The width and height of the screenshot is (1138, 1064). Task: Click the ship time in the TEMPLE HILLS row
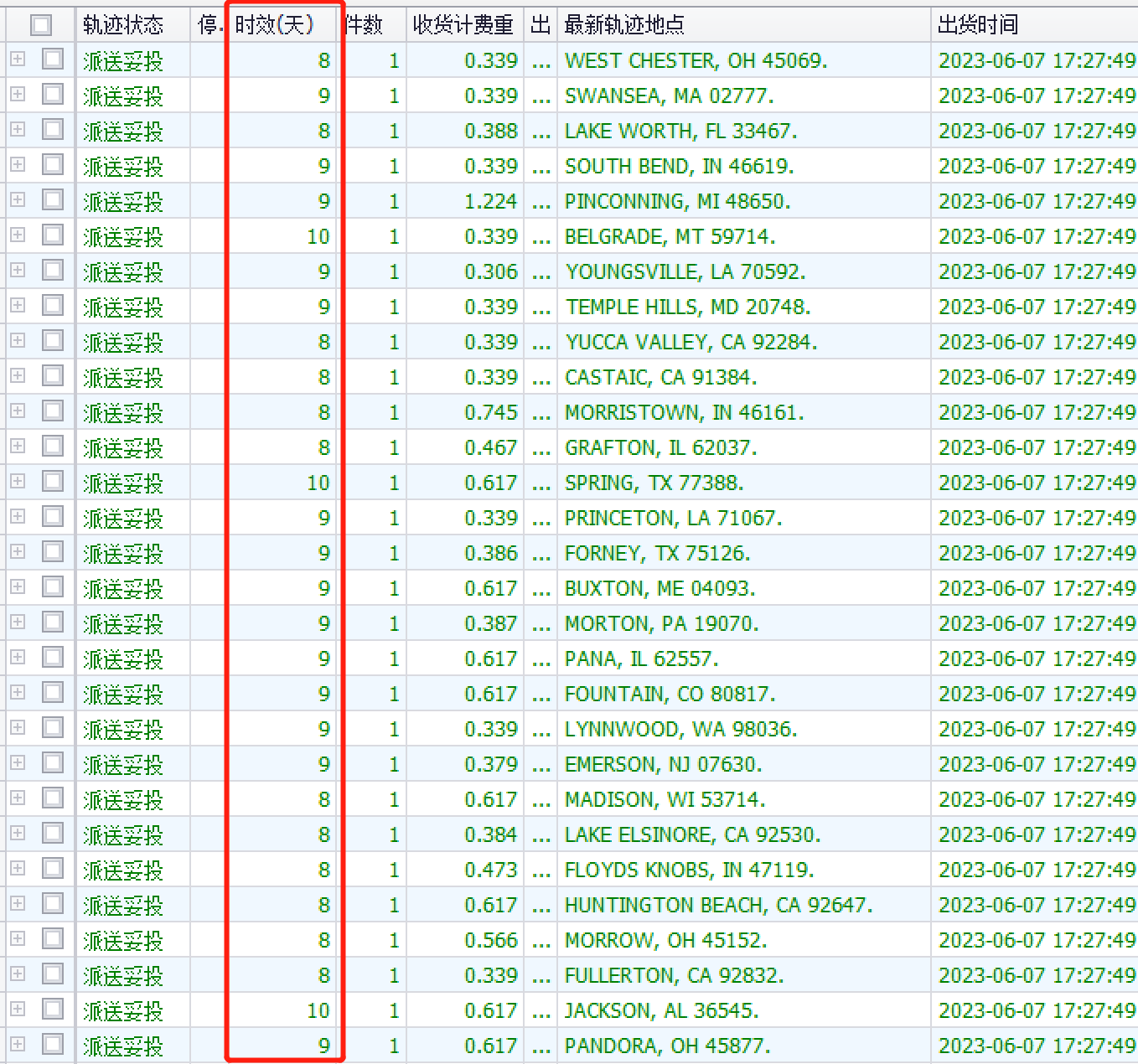pos(1037,307)
